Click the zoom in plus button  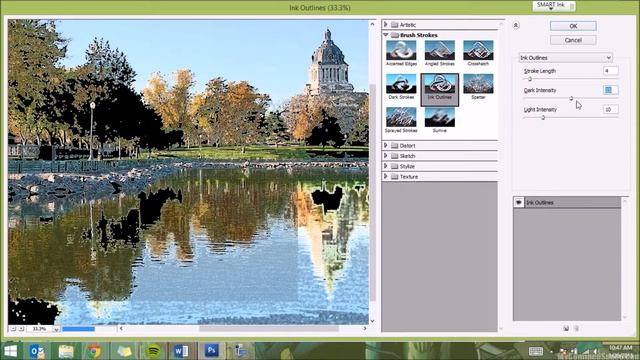tap(21, 329)
